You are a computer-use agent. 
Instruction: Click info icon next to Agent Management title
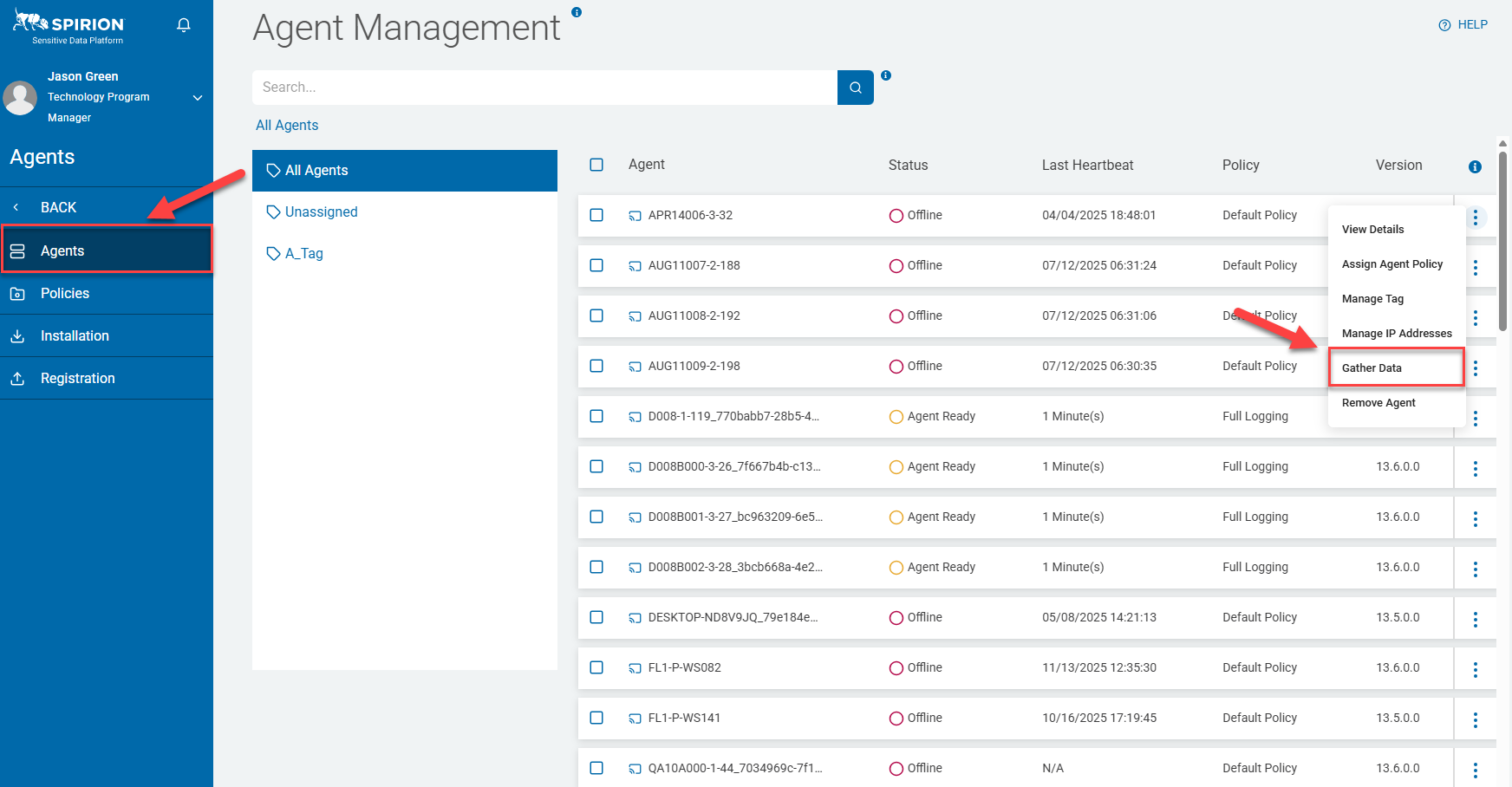tap(577, 12)
